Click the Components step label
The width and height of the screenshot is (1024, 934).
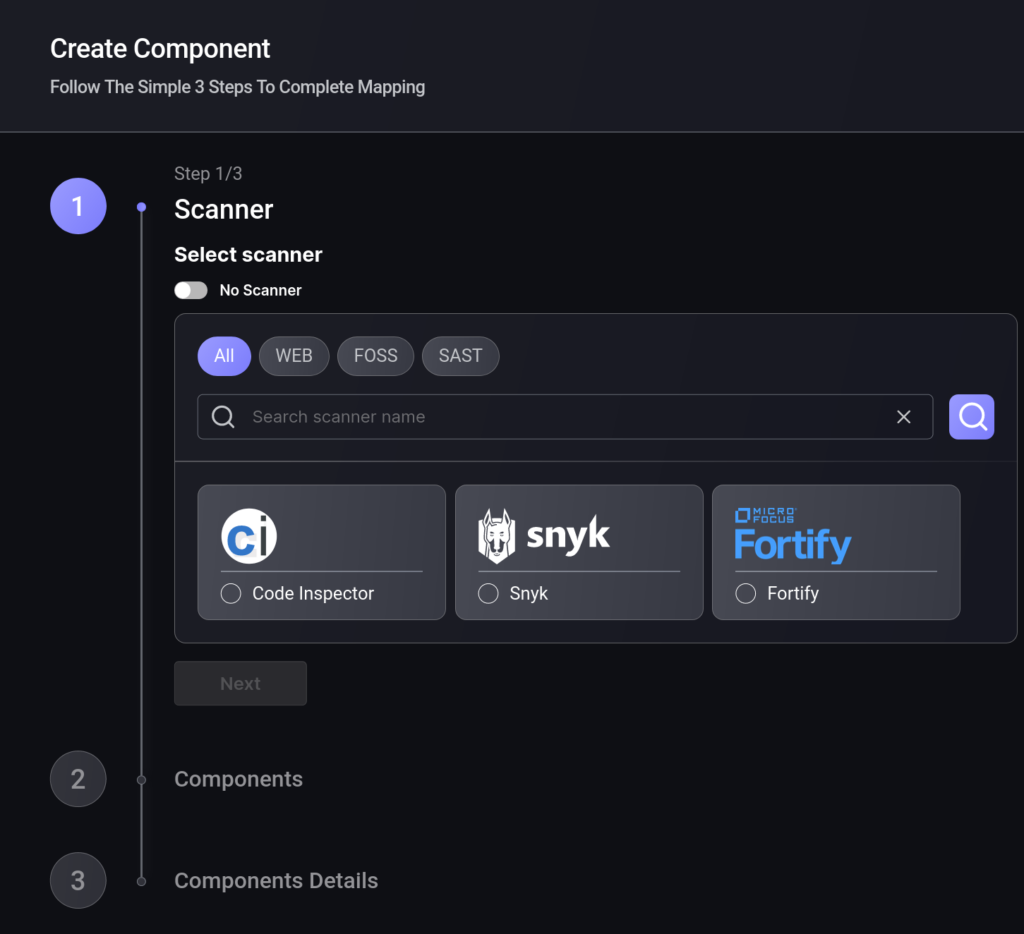pyautogui.click(x=238, y=779)
